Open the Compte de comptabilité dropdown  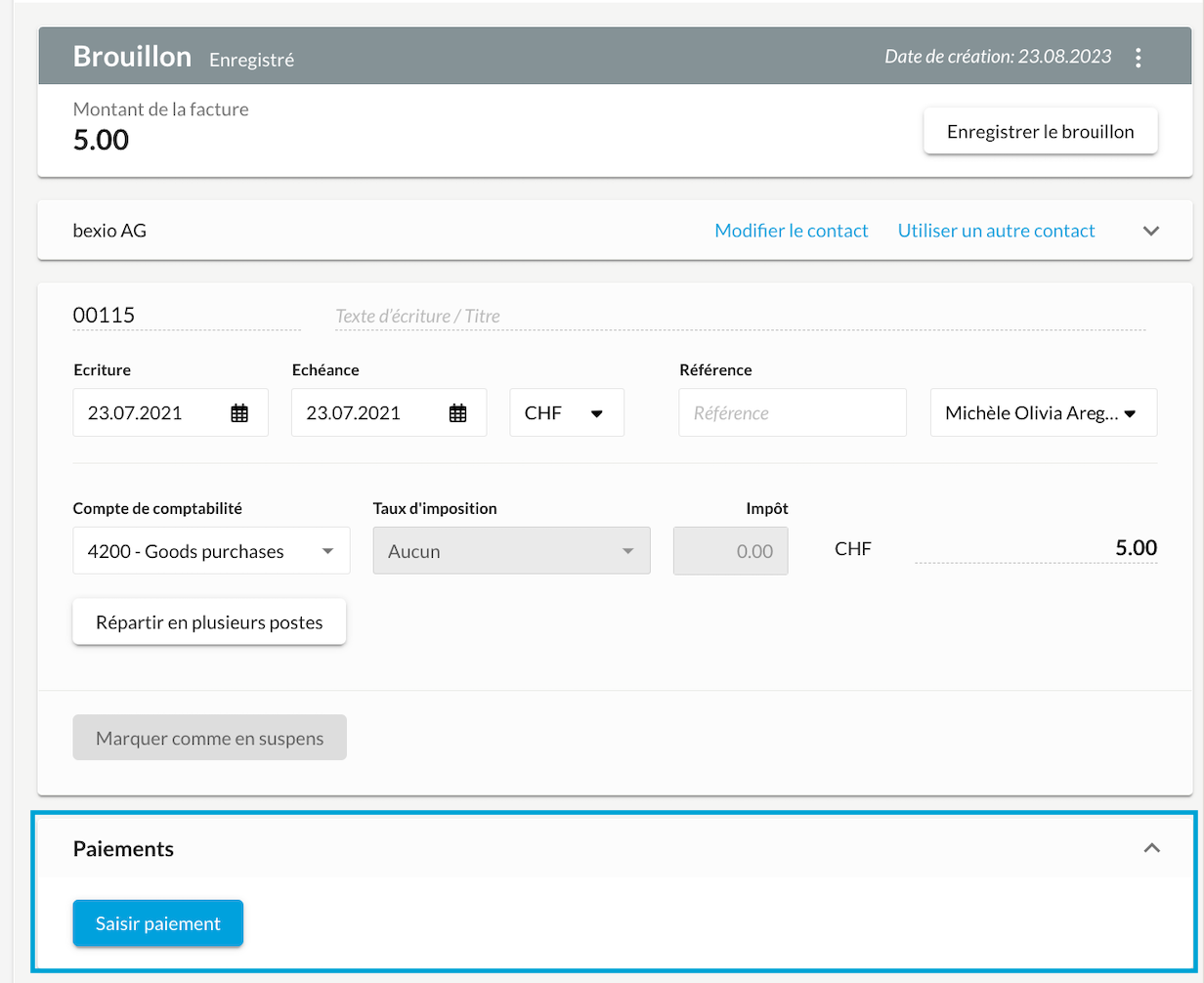[211, 551]
